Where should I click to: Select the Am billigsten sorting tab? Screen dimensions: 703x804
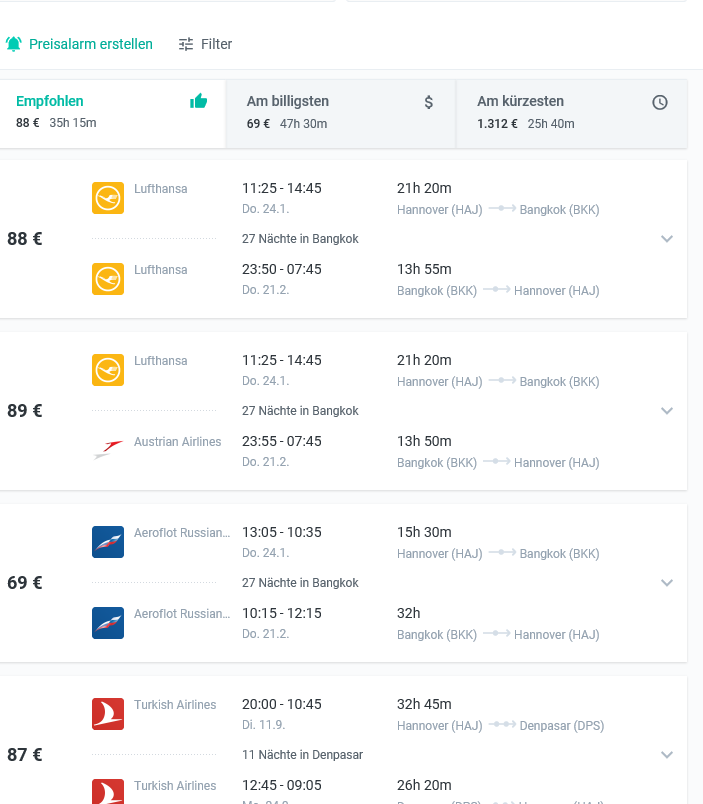340,113
